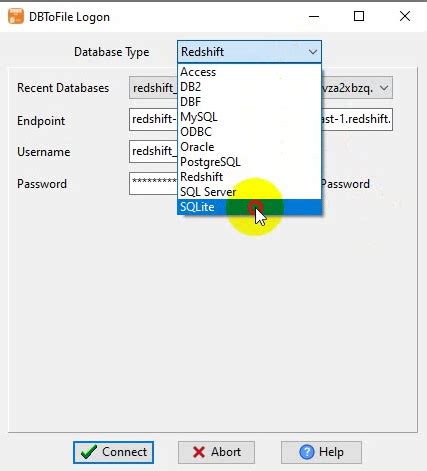Click into the Endpoint input field
The height and width of the screenshot is (471, 427).
tap(261, 119)
